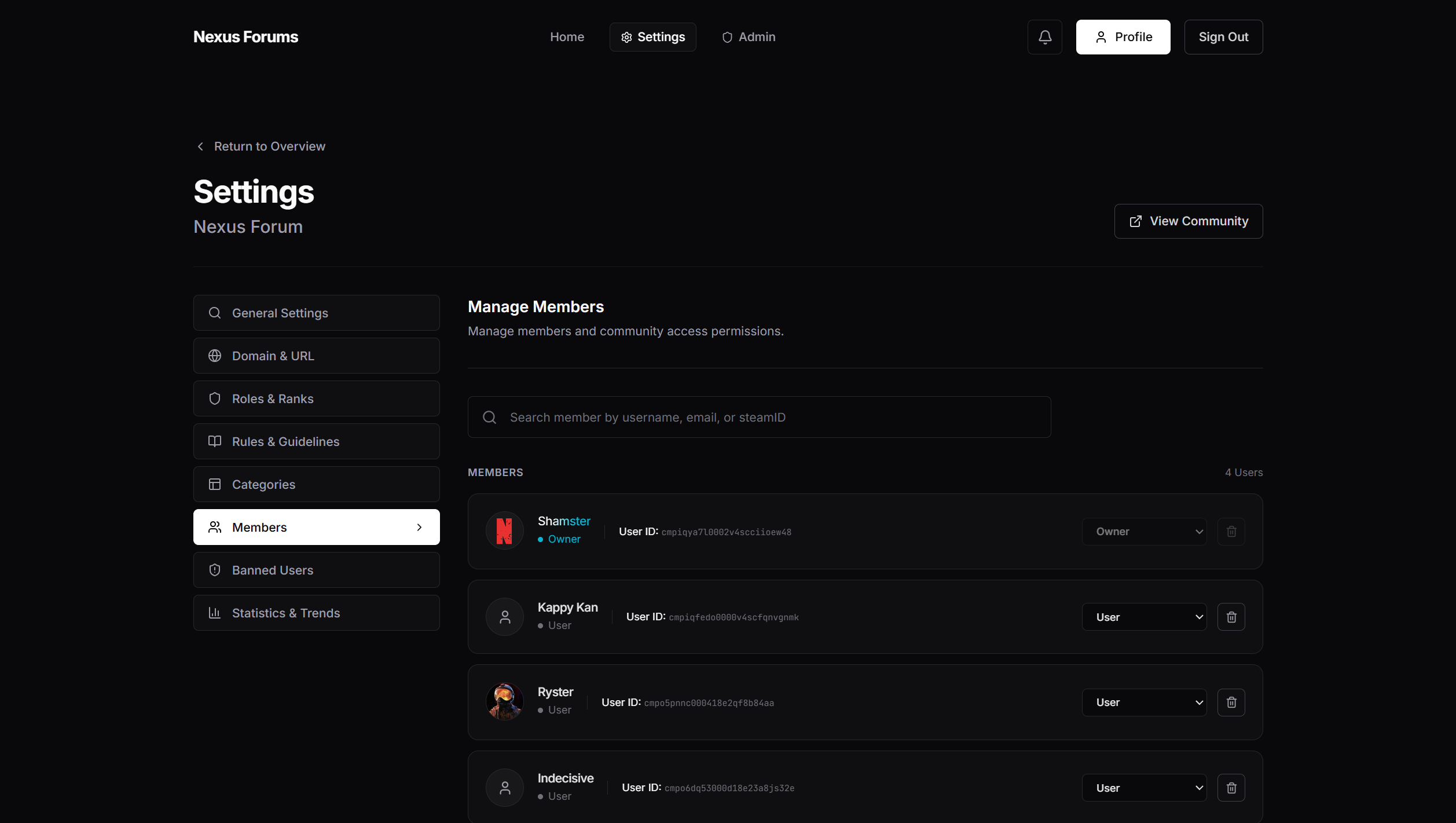Select the Members sidebar item
The width and height of the screenshot is (1456, 823).
pos(316,527)
